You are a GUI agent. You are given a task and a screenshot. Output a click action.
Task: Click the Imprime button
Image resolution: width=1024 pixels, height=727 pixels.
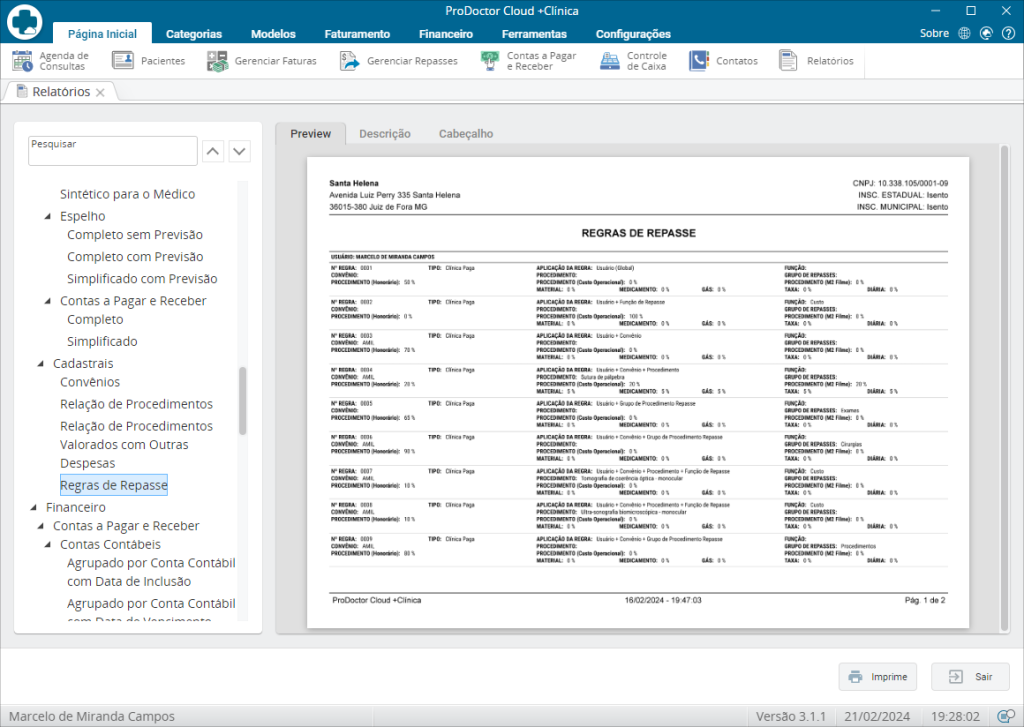(877, 677)
